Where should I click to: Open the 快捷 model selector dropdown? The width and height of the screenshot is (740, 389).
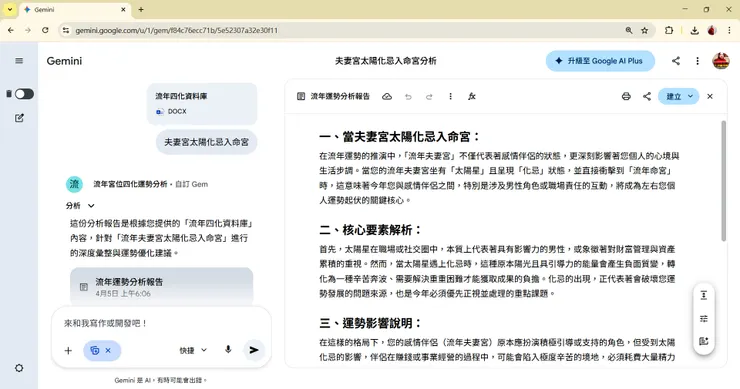click(x=193, y=350)
